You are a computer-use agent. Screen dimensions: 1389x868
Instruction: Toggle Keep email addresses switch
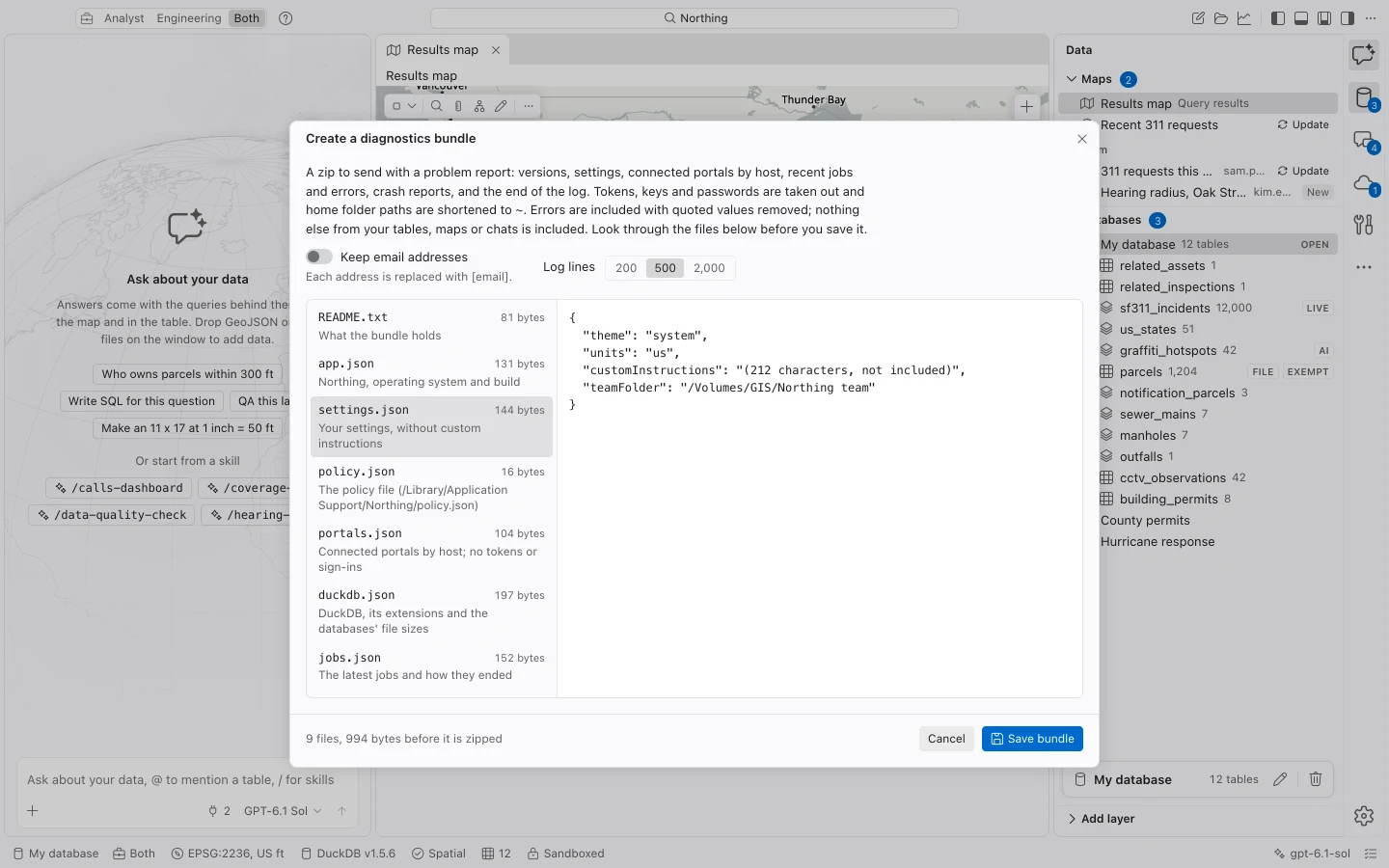point(319,257)
